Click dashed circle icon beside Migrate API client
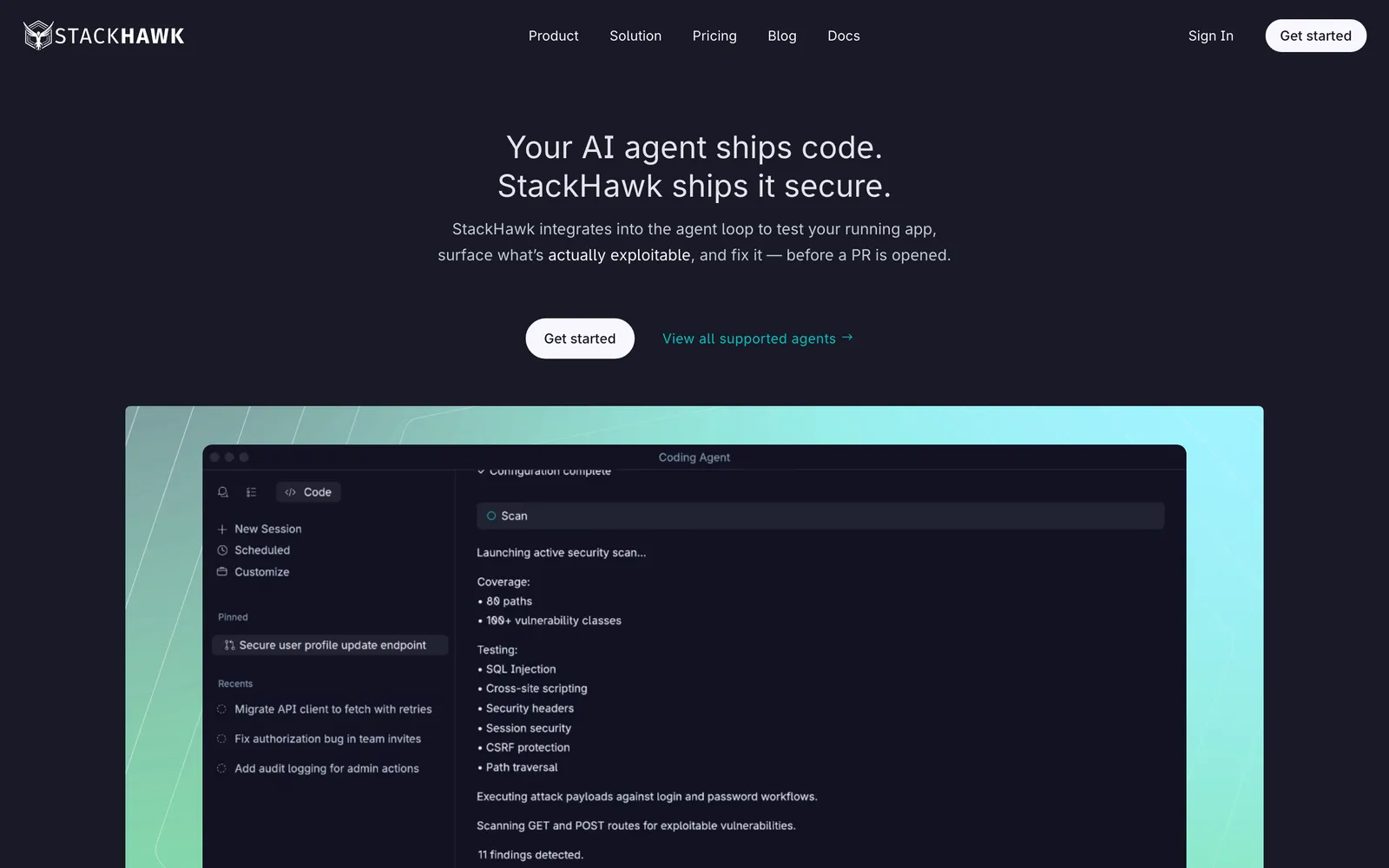The width and height of the screenshot is (1389, 868). click(x=221, y=709)
